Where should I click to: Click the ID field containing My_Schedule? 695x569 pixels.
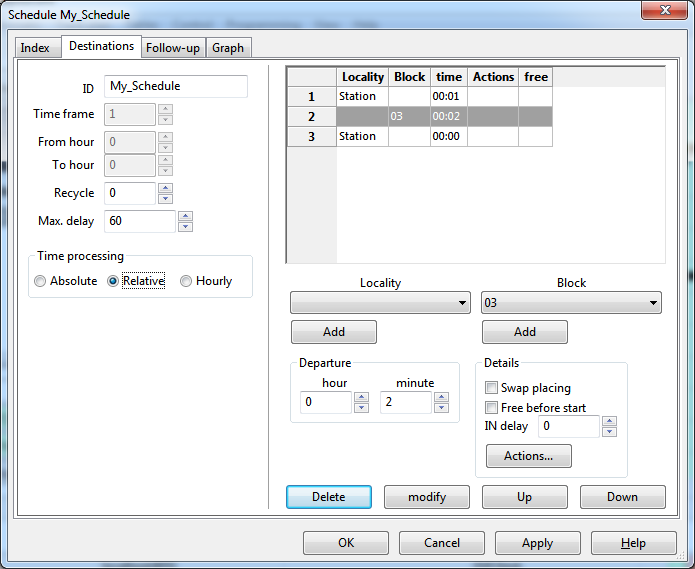[x=175, y=87]
